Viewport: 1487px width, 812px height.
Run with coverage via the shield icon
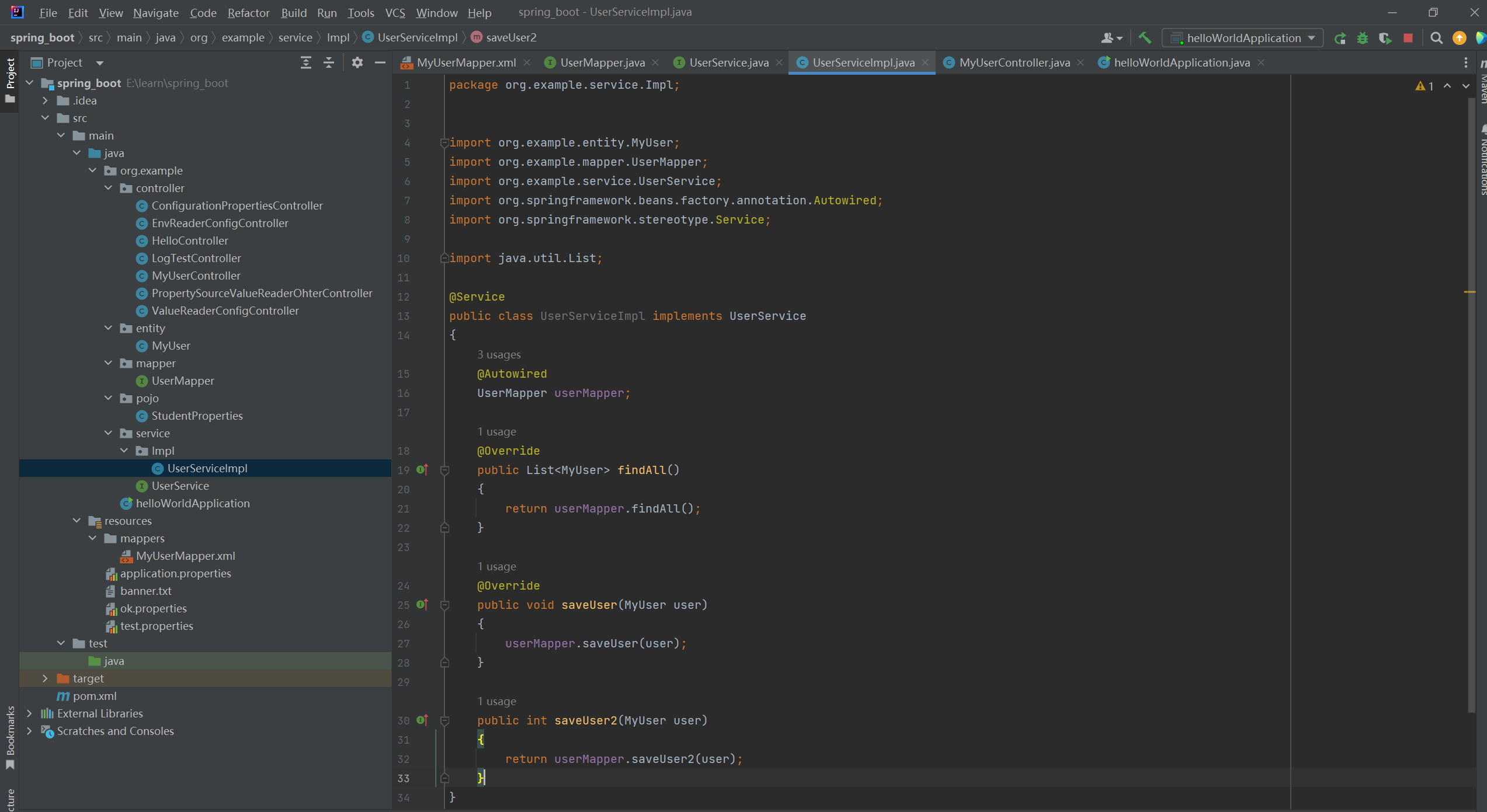click(1385, 39)
